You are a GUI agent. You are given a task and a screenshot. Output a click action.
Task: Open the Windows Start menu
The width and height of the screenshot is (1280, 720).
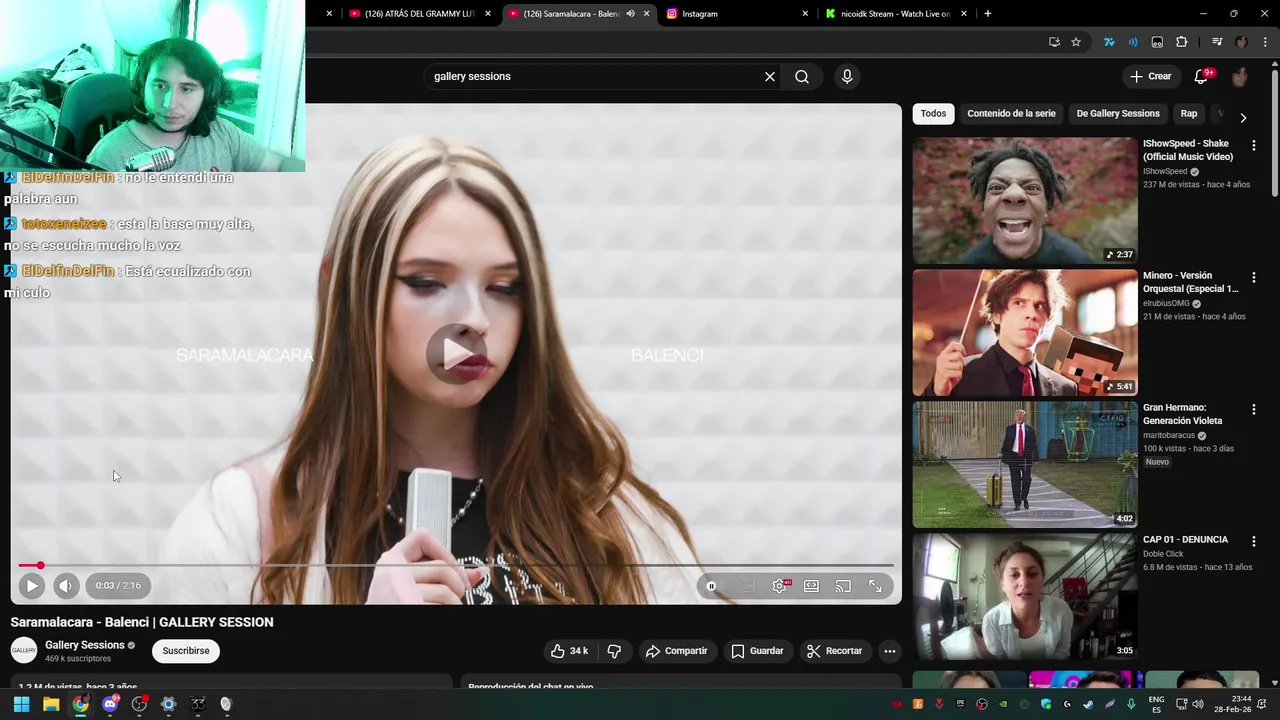point(21,704)
